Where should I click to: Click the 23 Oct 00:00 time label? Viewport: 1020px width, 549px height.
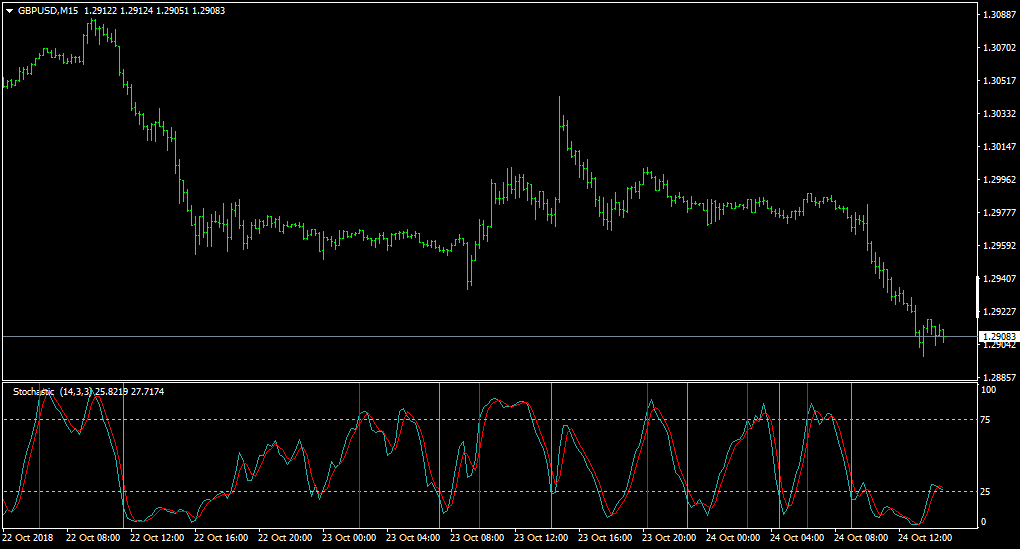pyautogui.click(x=349, y=538)
